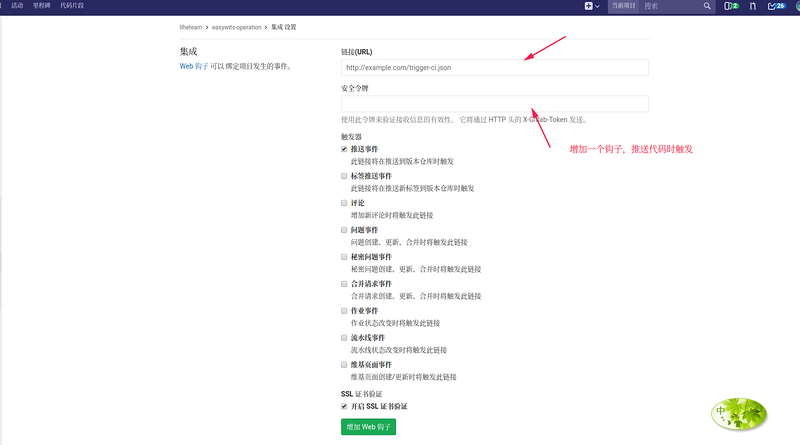Go to the easywits-operation breadcrumb
The height and width of the screenshot is (445, 800).
(237, 28)
